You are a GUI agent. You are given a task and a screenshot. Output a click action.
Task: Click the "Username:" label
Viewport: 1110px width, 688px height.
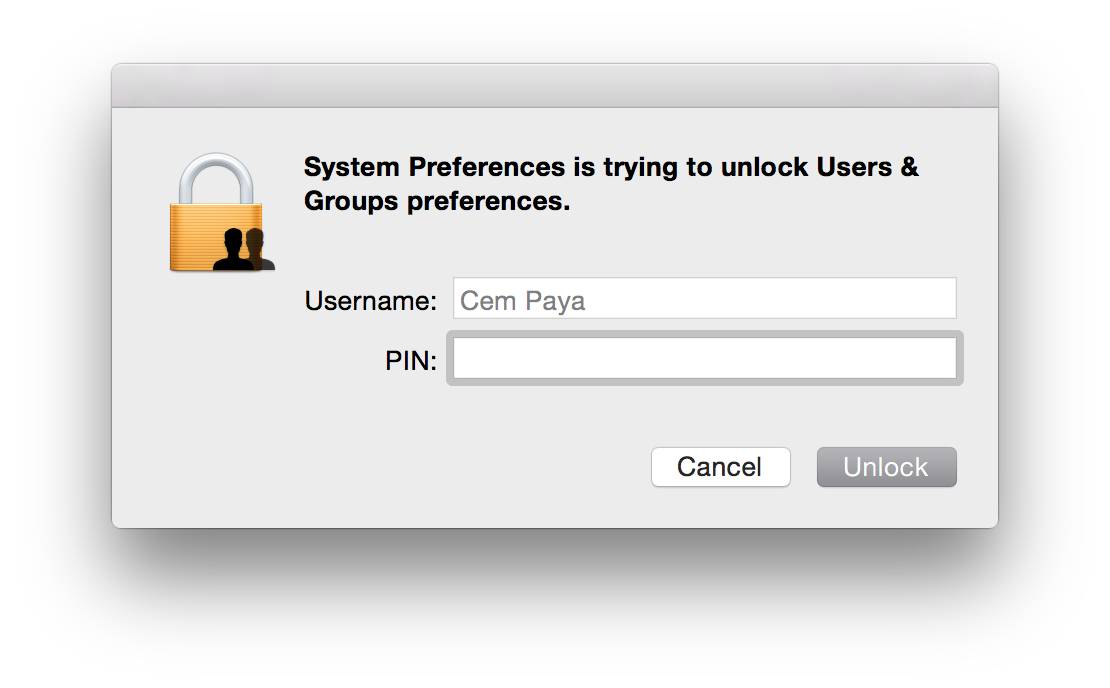[371, 301]
